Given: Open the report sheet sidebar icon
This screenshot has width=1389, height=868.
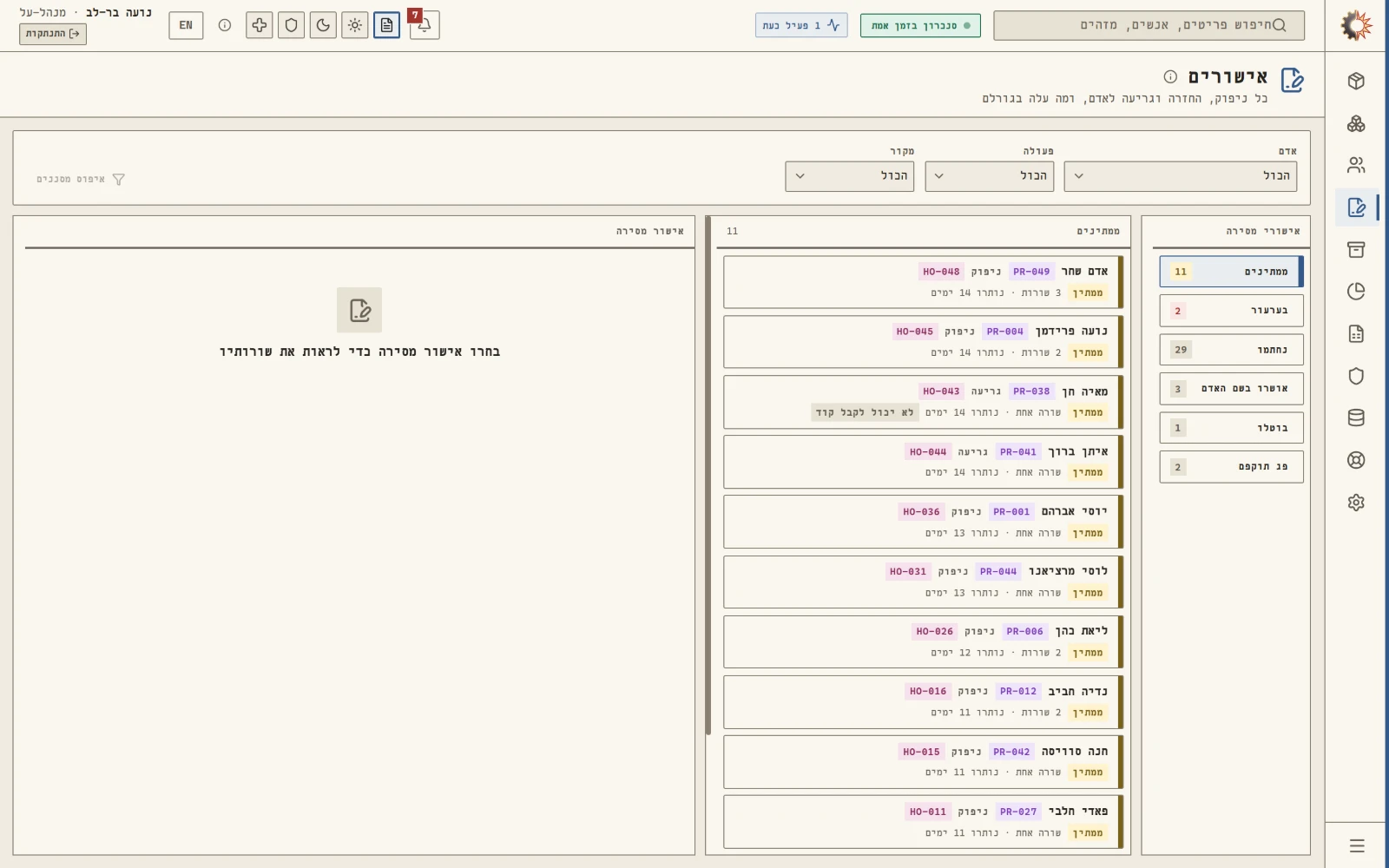Looking at the screenshot, I should tap(1356, 333).
